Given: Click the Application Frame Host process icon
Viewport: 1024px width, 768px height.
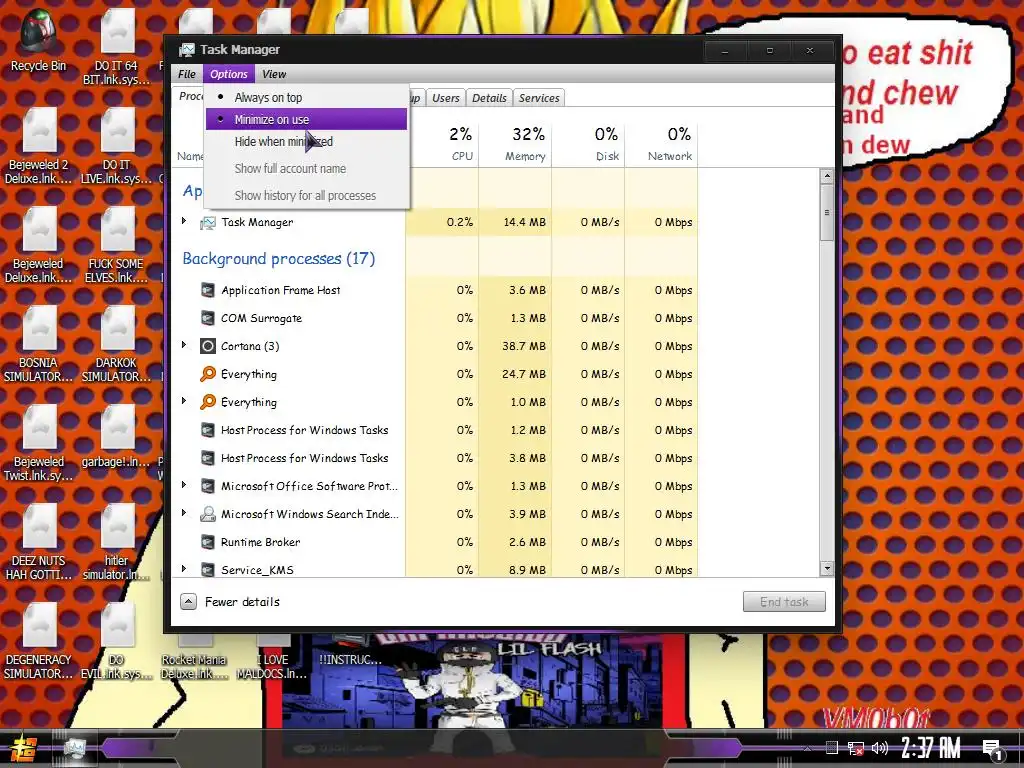Looking at the screenshot, I should click(208, 290).
